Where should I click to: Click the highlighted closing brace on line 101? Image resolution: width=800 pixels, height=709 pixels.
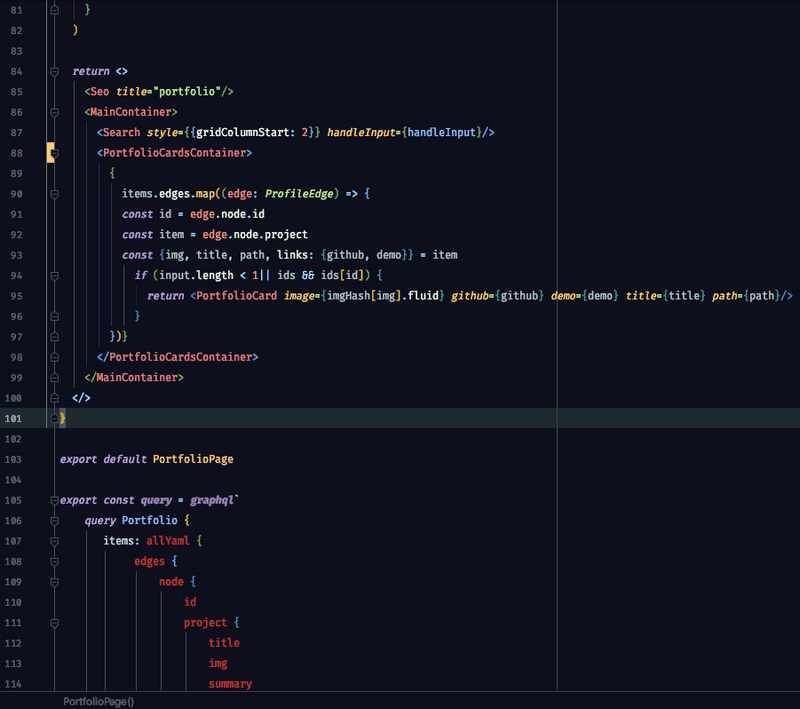pyautogui.click(x=63, y=419)
